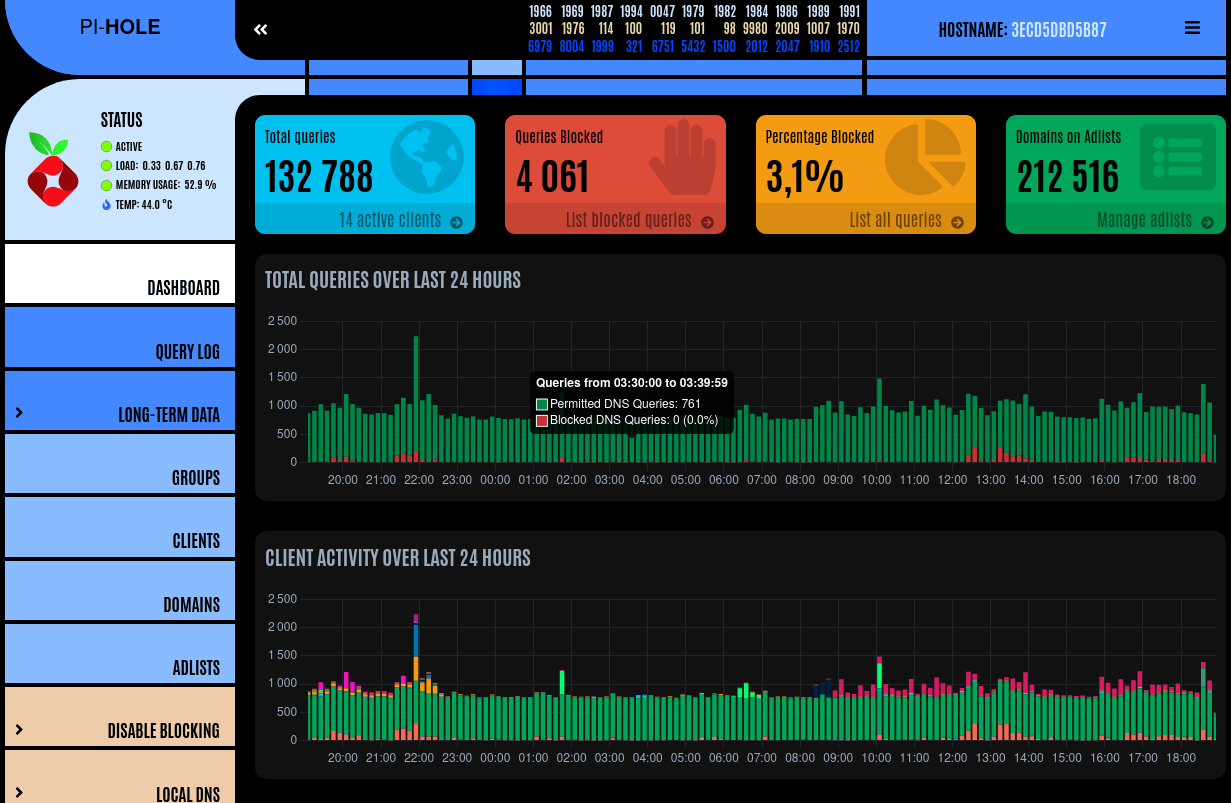Go to the Groups page
Image resolution: width=1231 pixels, height=803 pixels.
pyautogui.click(x=195, y=477)
